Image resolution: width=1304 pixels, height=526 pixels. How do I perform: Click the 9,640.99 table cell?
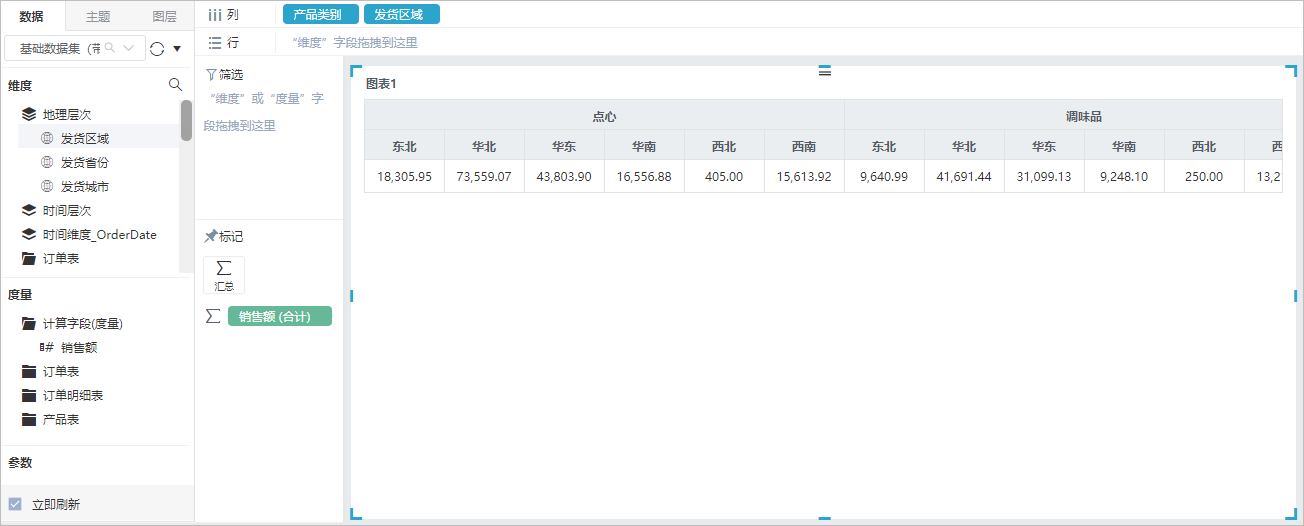[884, 176]
